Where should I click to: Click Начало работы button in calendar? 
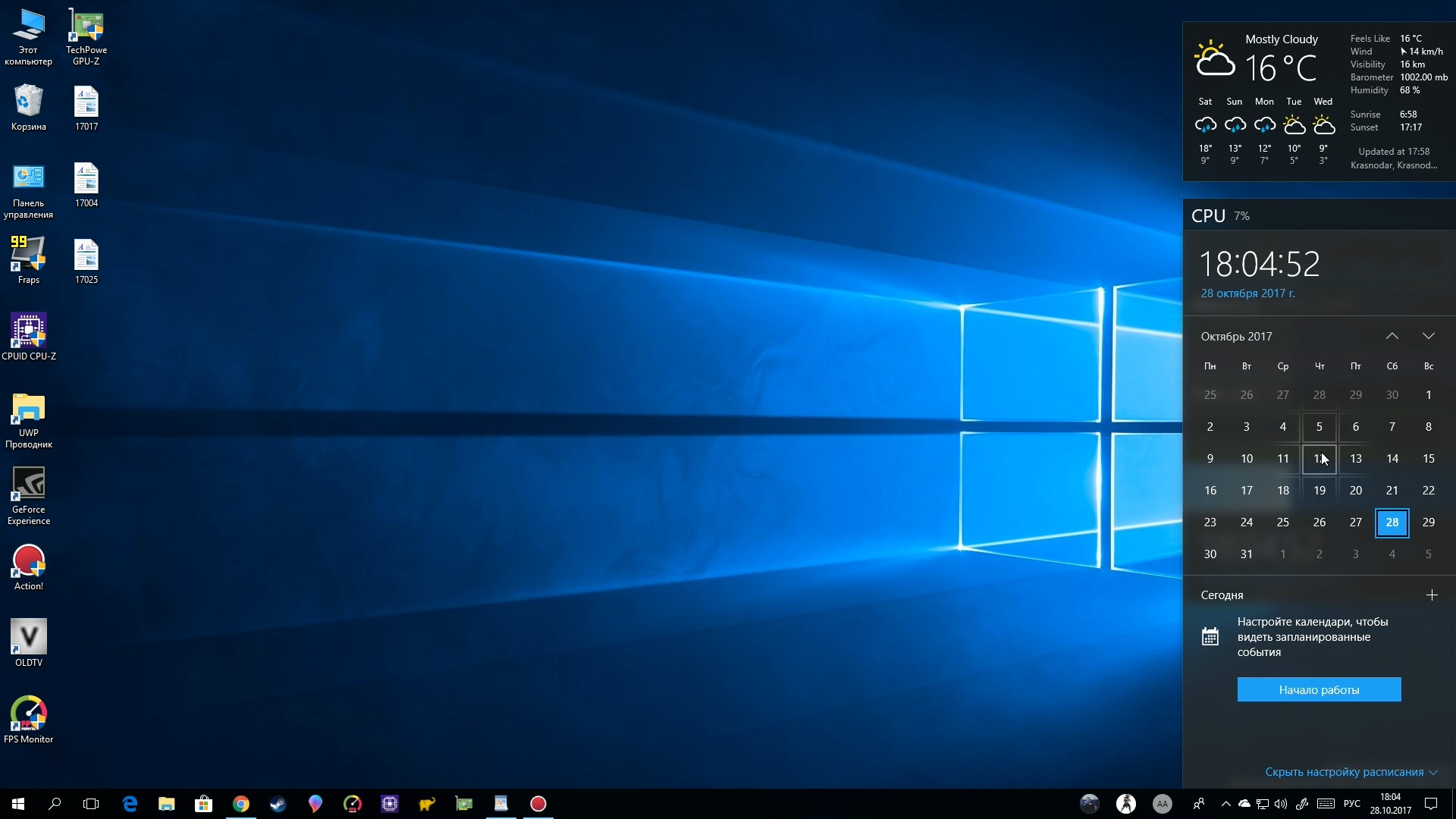click(x=1319, y=689)
